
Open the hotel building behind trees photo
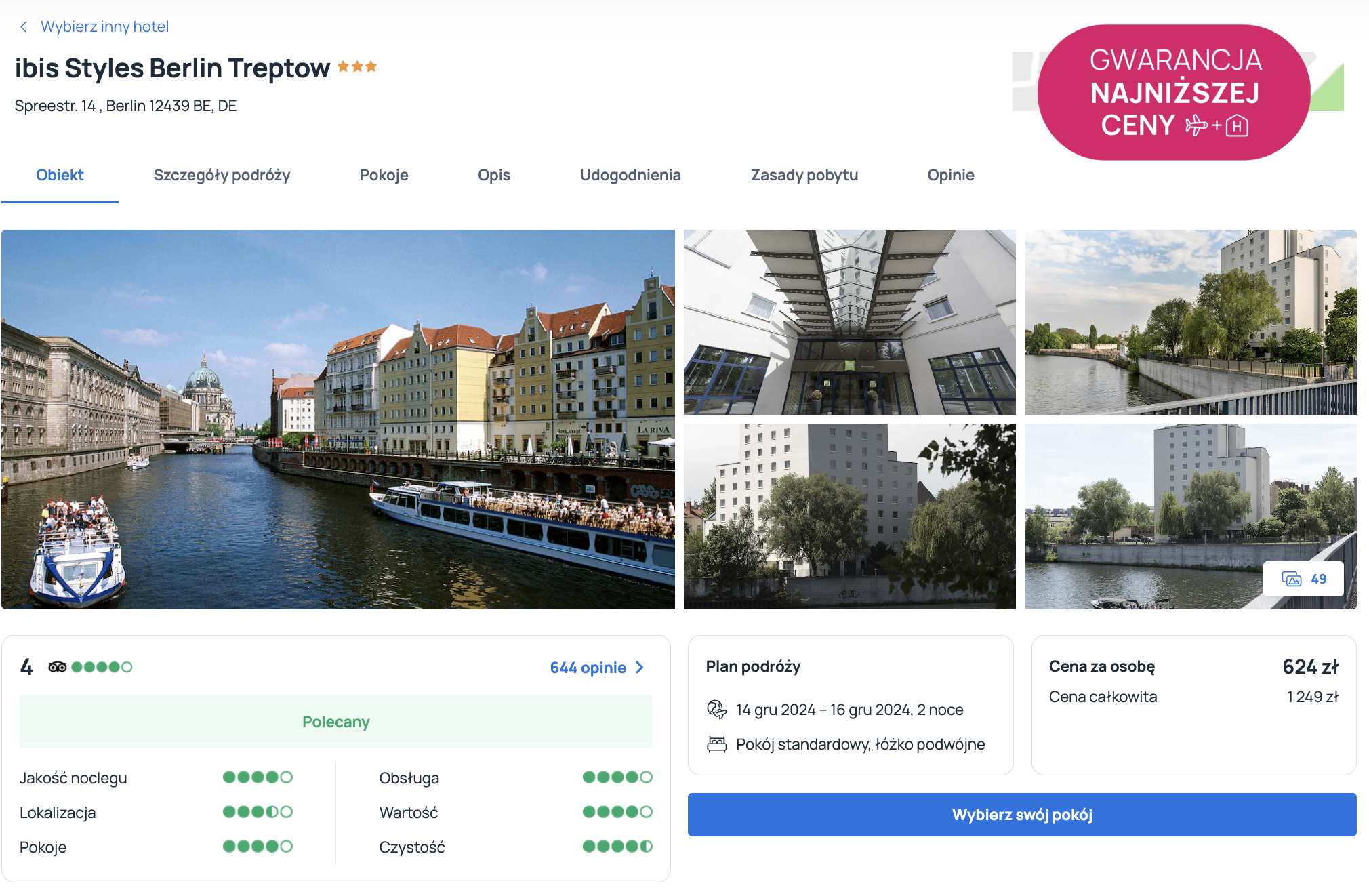point(850,516)
